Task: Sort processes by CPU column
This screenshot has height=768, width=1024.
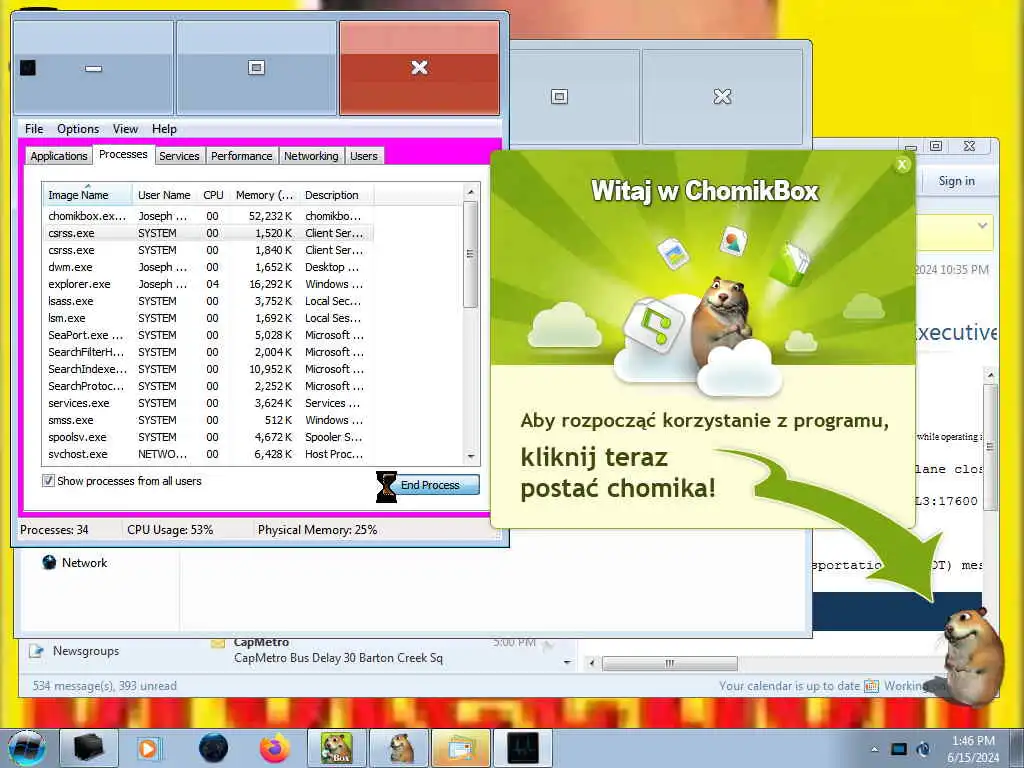Action: click(213, 195)
